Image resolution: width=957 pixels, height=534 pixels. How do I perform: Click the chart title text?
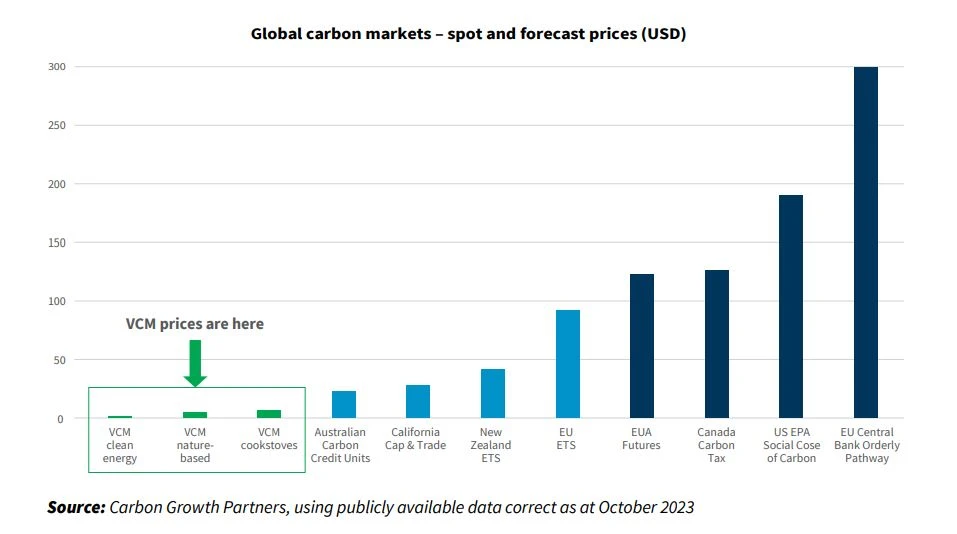pos(468,34)
